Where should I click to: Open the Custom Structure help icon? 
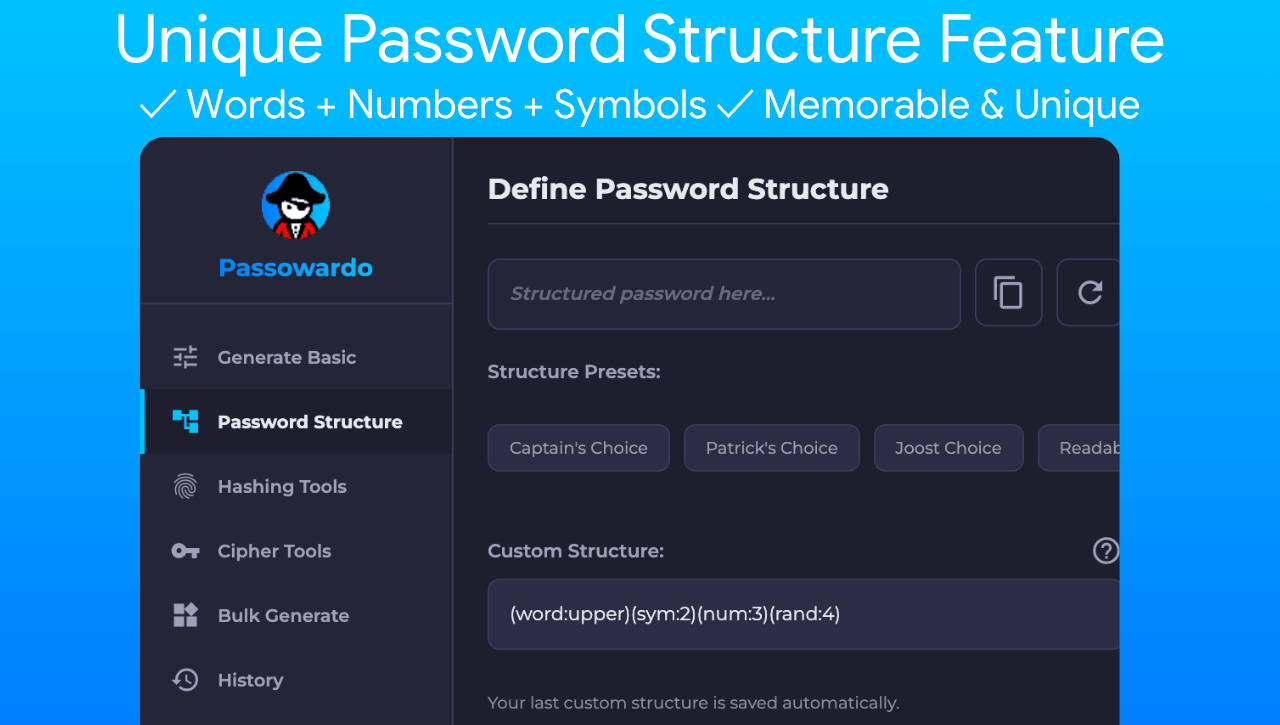1105,551
